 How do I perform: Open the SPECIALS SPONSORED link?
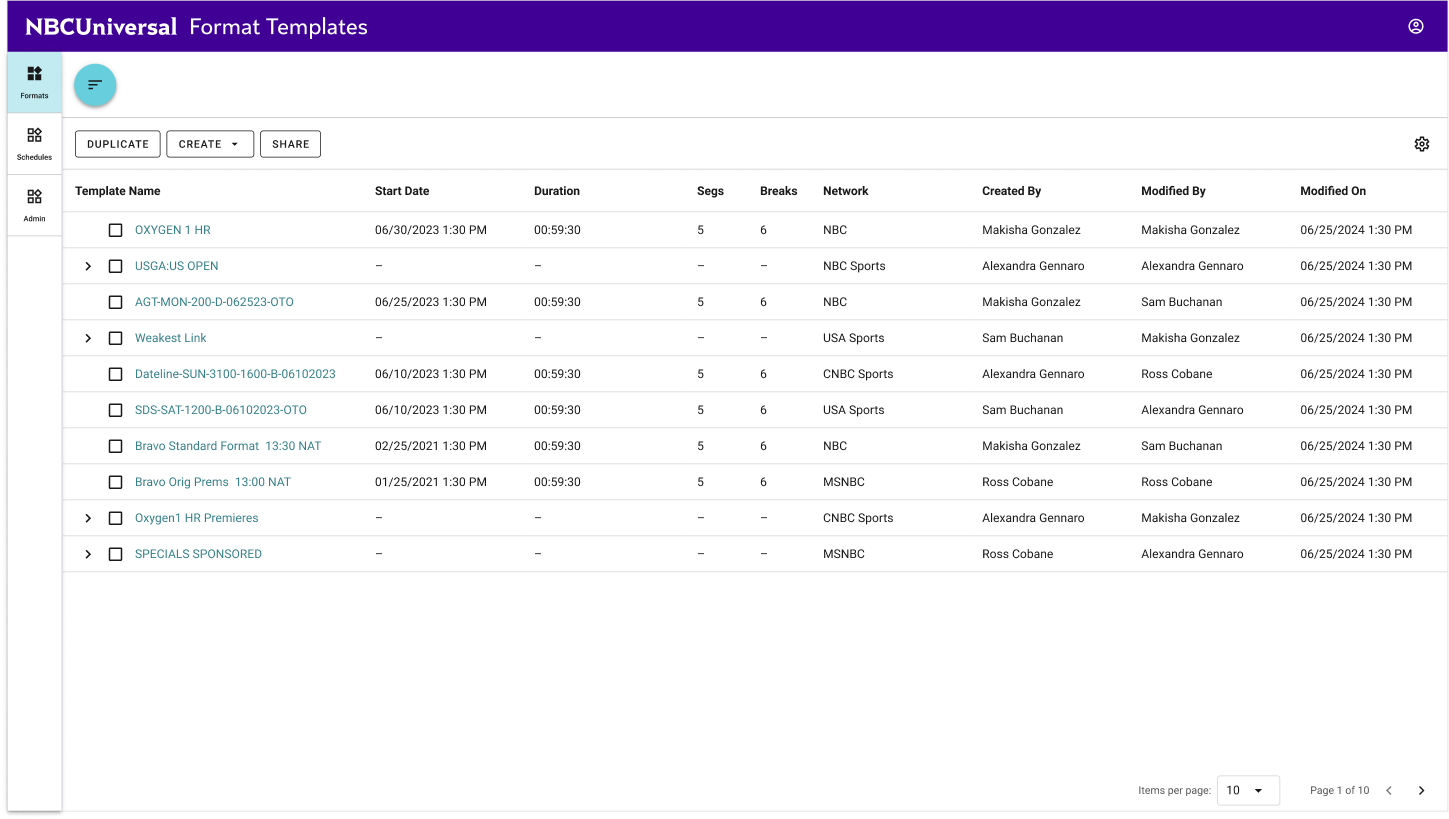(198, 554)
